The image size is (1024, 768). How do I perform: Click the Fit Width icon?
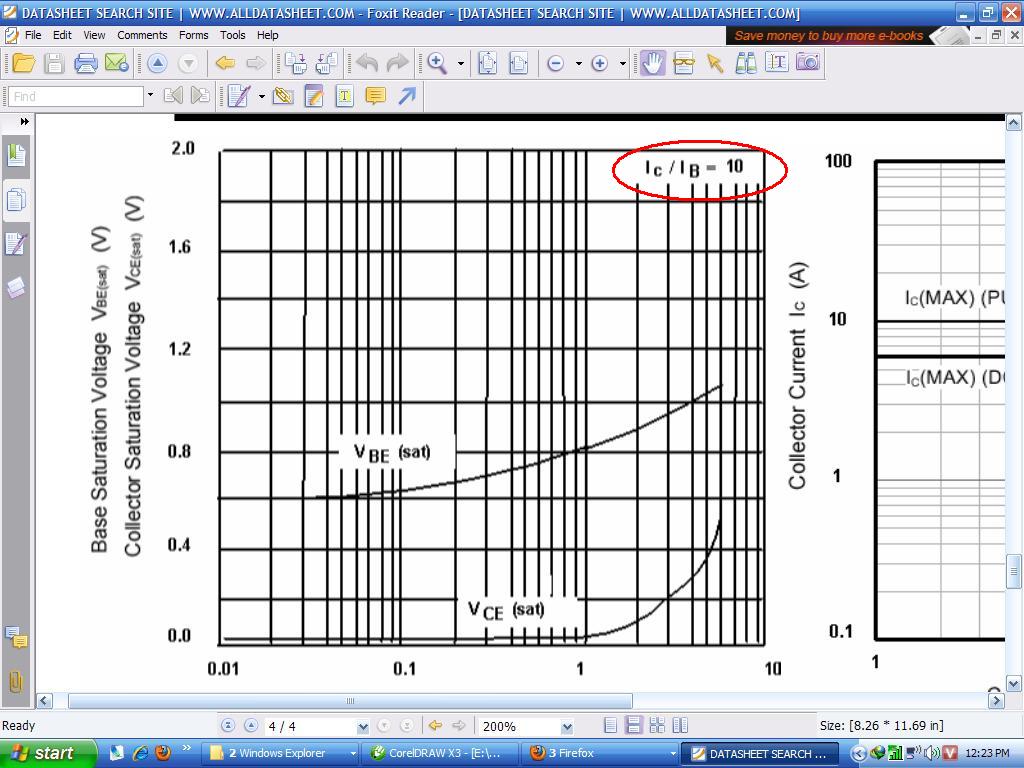[519, 63]
